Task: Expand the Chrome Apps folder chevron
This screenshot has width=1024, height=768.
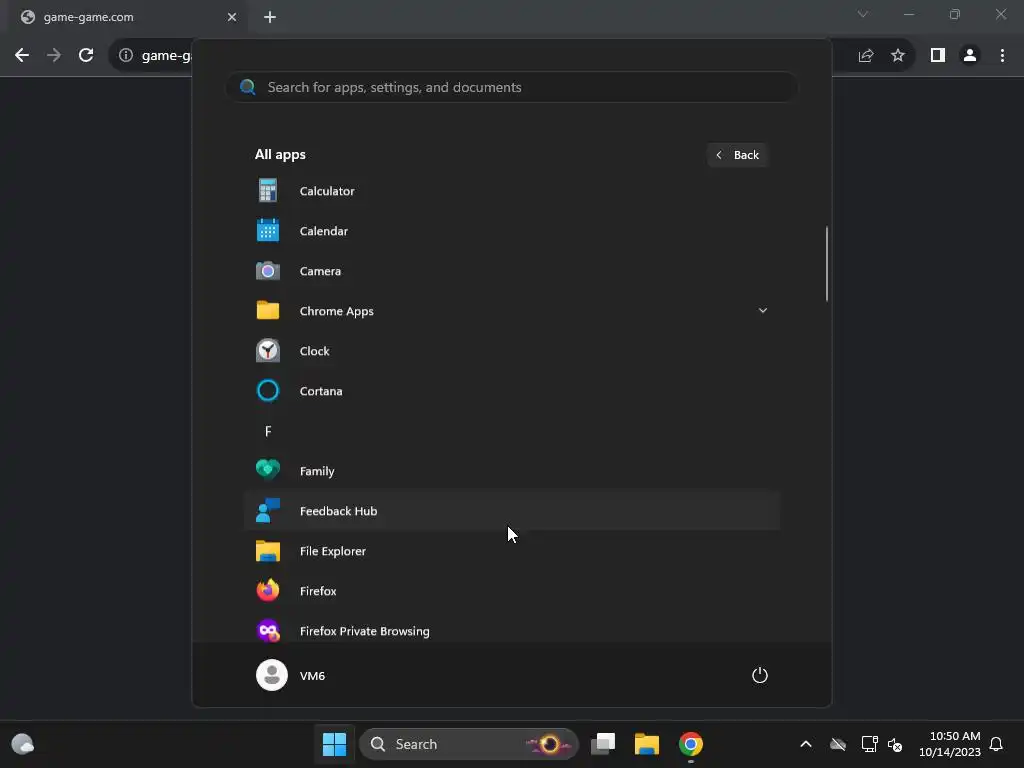Action: point(762,311)
